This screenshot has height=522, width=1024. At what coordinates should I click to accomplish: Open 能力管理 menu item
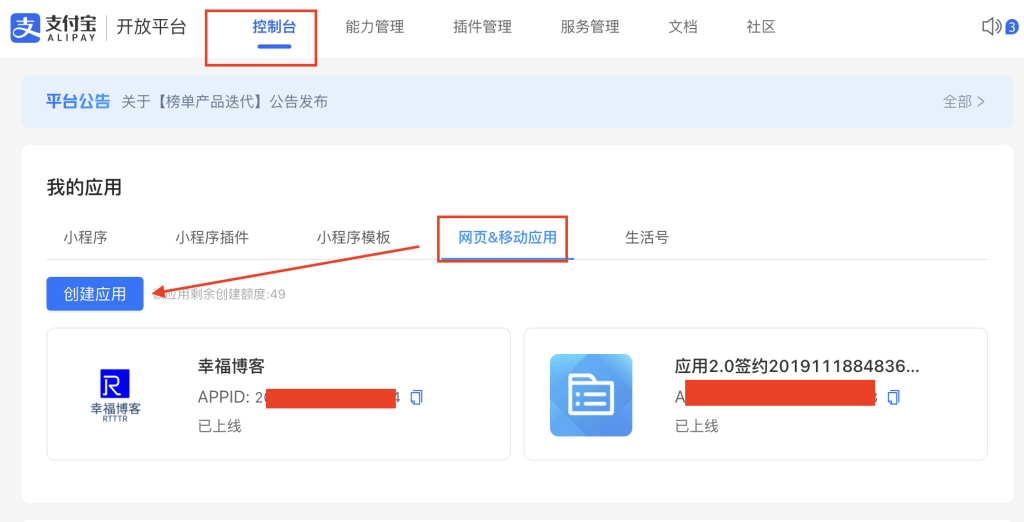pos(374,27)
